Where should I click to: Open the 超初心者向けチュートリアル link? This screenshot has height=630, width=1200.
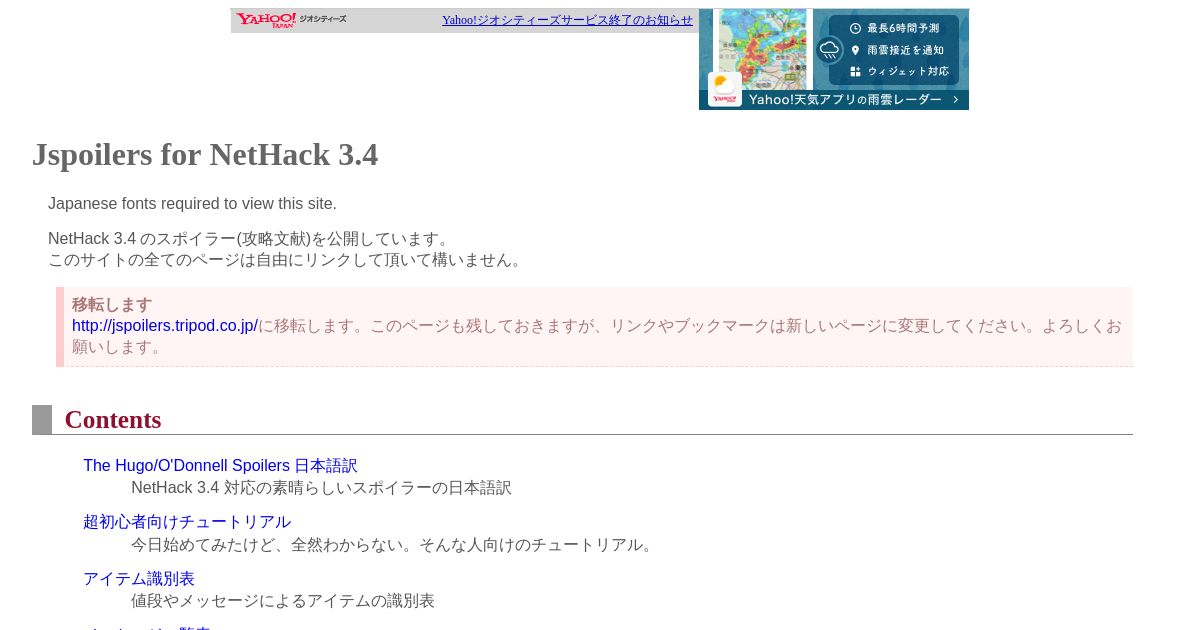187,522
